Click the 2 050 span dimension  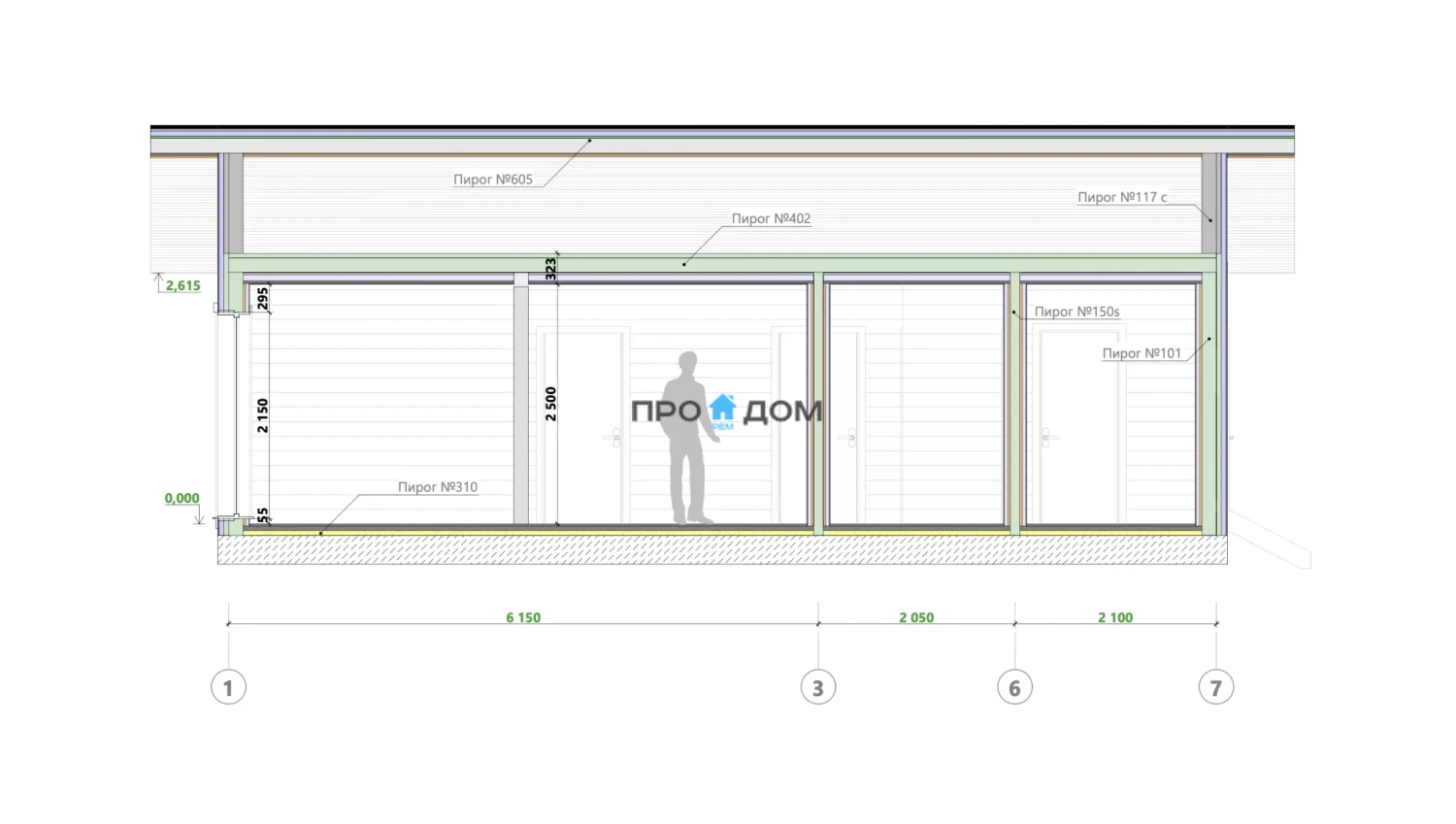coord(916,617)
